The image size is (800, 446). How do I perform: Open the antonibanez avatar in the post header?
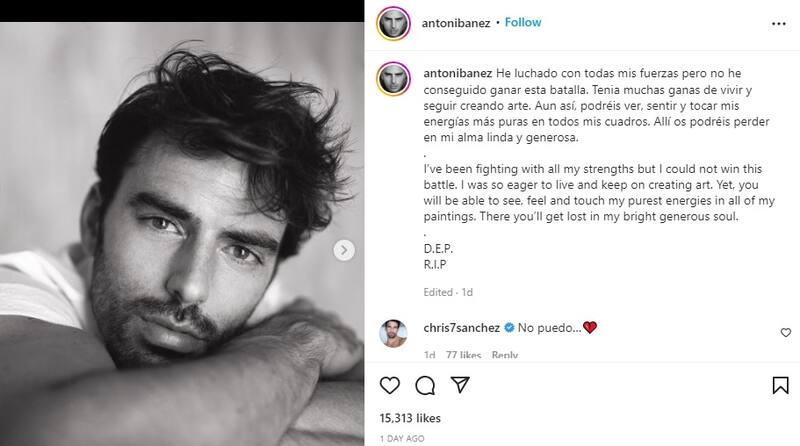tap(394, 22)
